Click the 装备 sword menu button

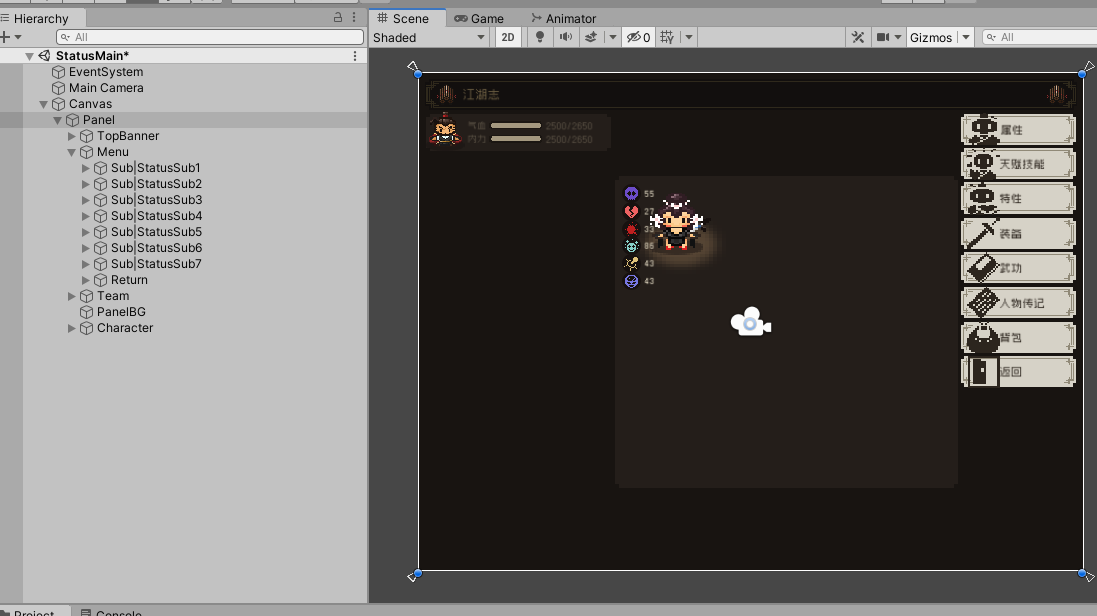pyautogui.click(x=1018, y=233)
